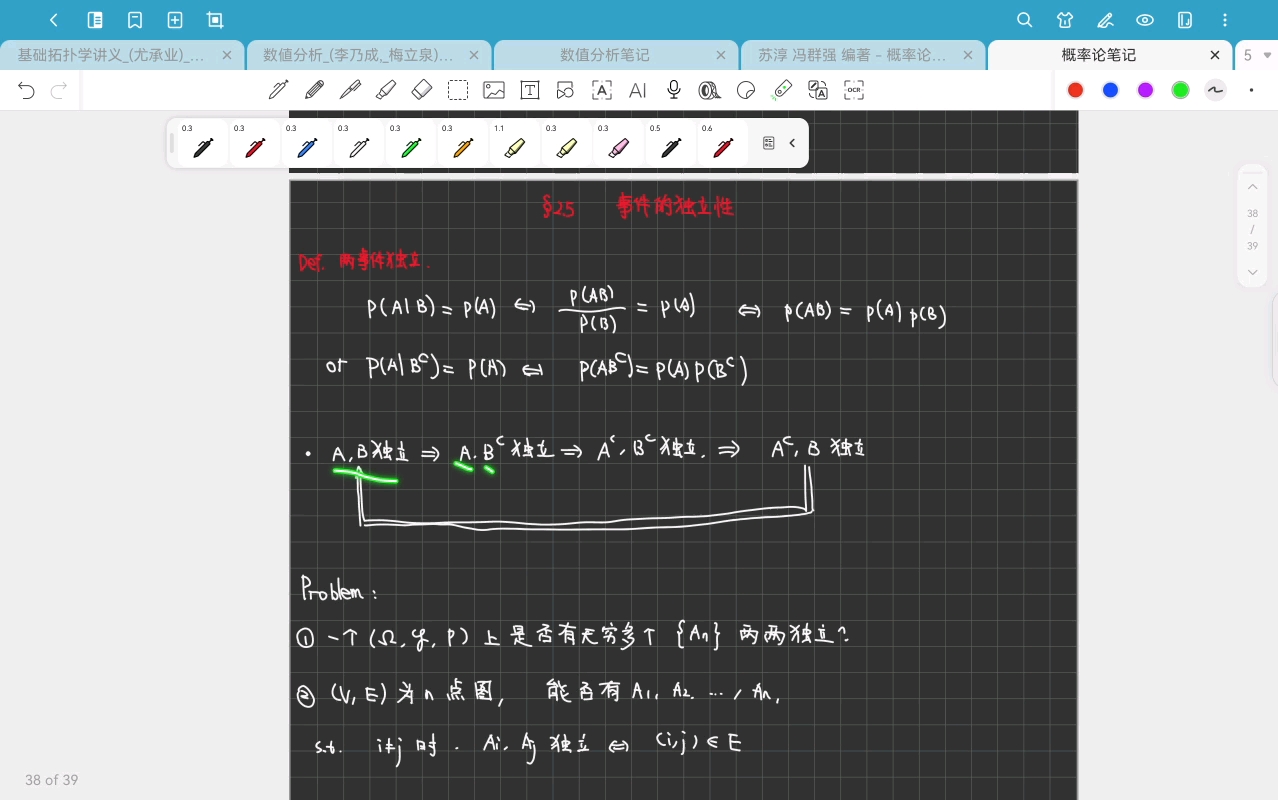Toggle the eye view-mode icon
This screenshot has width=1278, height=800.
1145,20
